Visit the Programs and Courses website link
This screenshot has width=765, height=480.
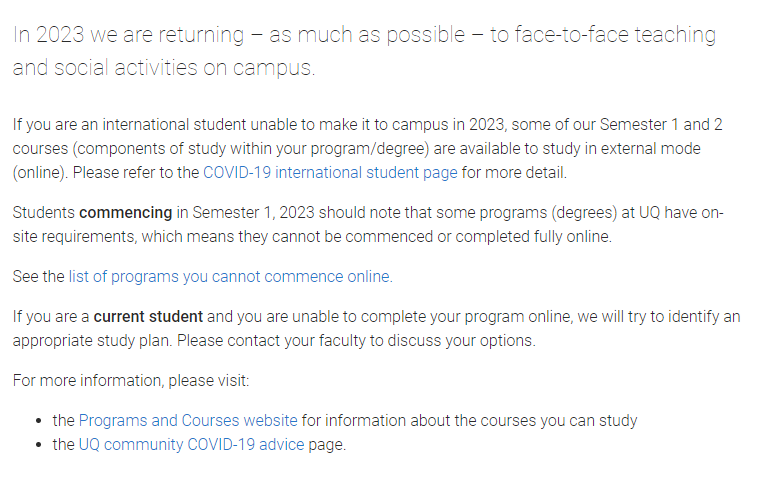(188, 420)
